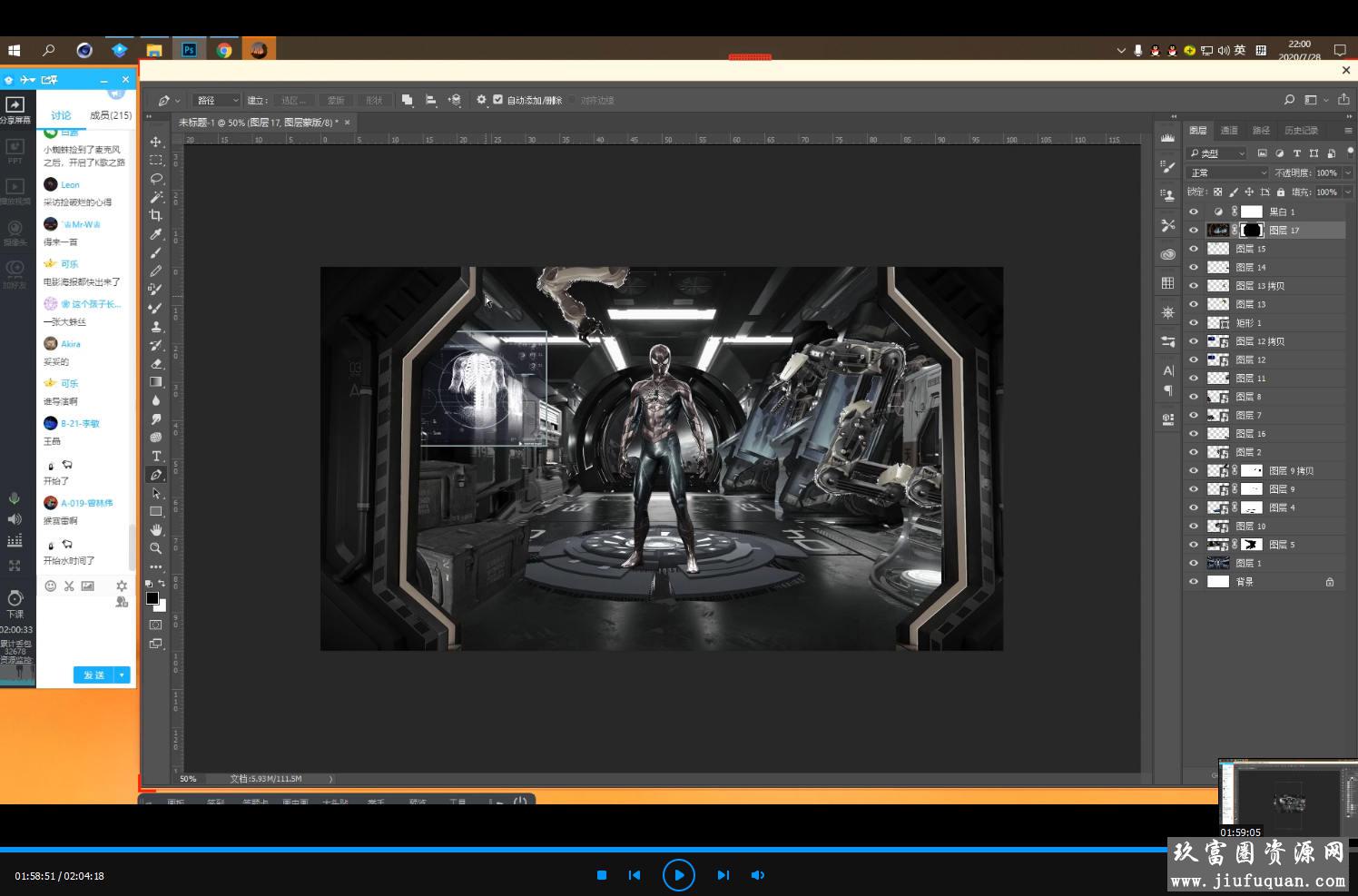The height and width of the screenshot is (896, 1358).
Task: Open the Histogram panel icon
Action: [x=1167, y=138]
